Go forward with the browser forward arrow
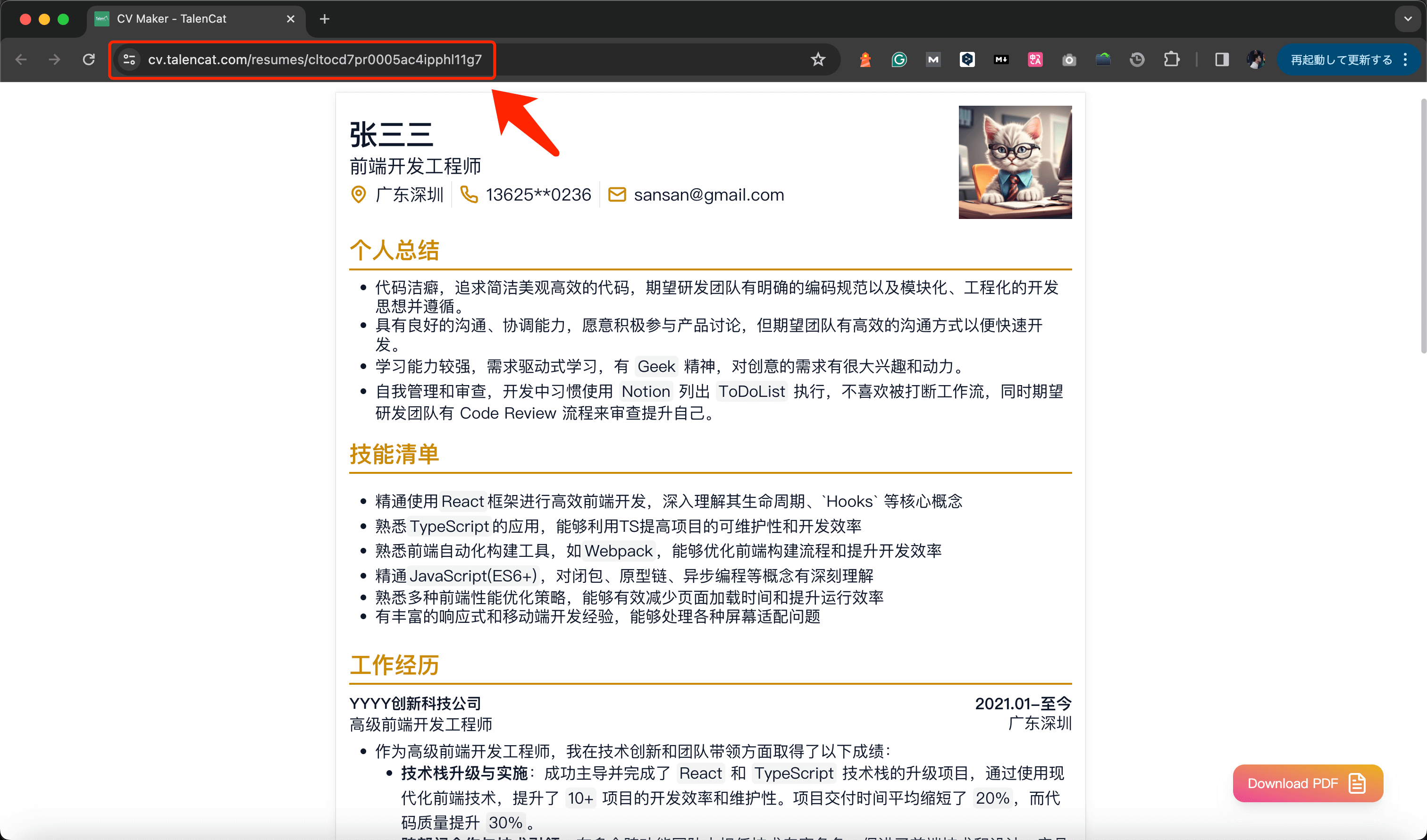Image resolution: width=1427 pixels, height=840 pixels. click(54, 59)
